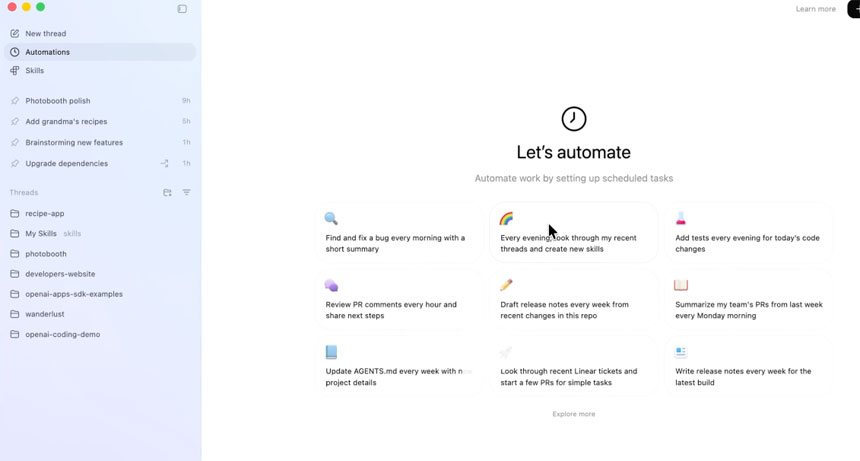This screenshot has height=461, width=860.
Task: Open the Learn more link
Action: (x=815, y=9)
